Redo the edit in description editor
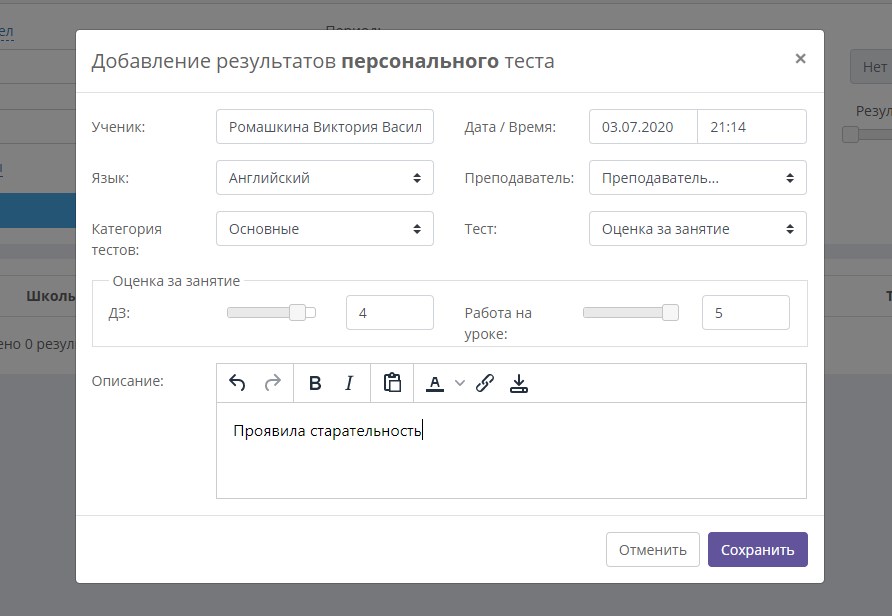The image size is (892, 616). [273, 383]
